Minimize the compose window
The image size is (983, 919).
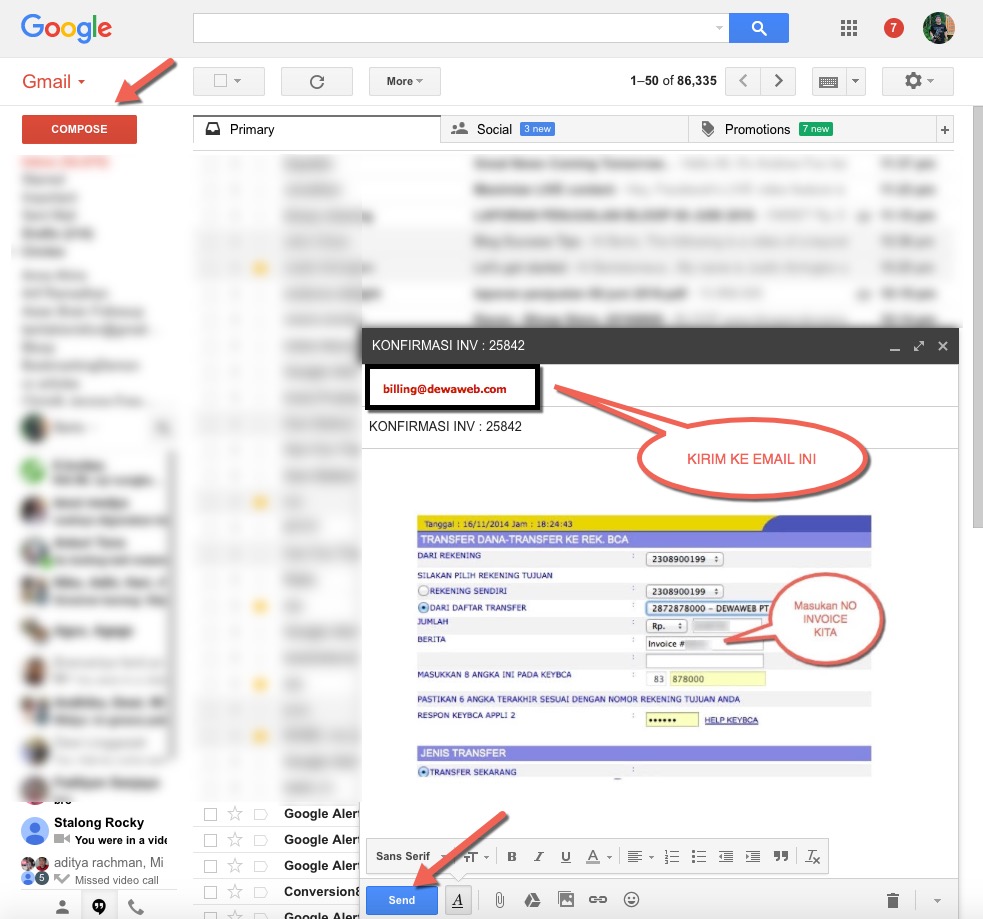895,347
